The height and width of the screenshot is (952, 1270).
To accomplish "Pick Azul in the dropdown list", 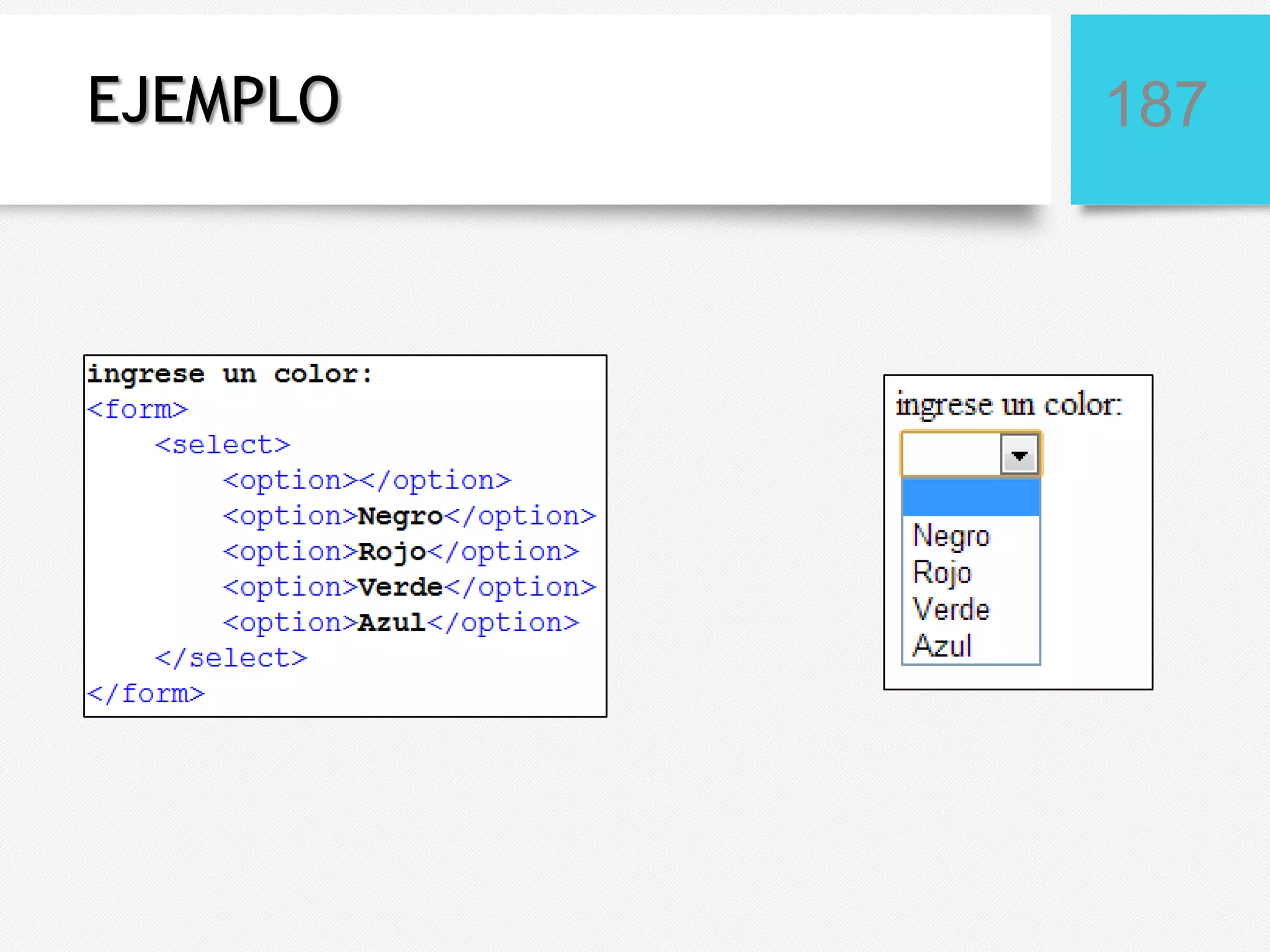I will [942, 646].
